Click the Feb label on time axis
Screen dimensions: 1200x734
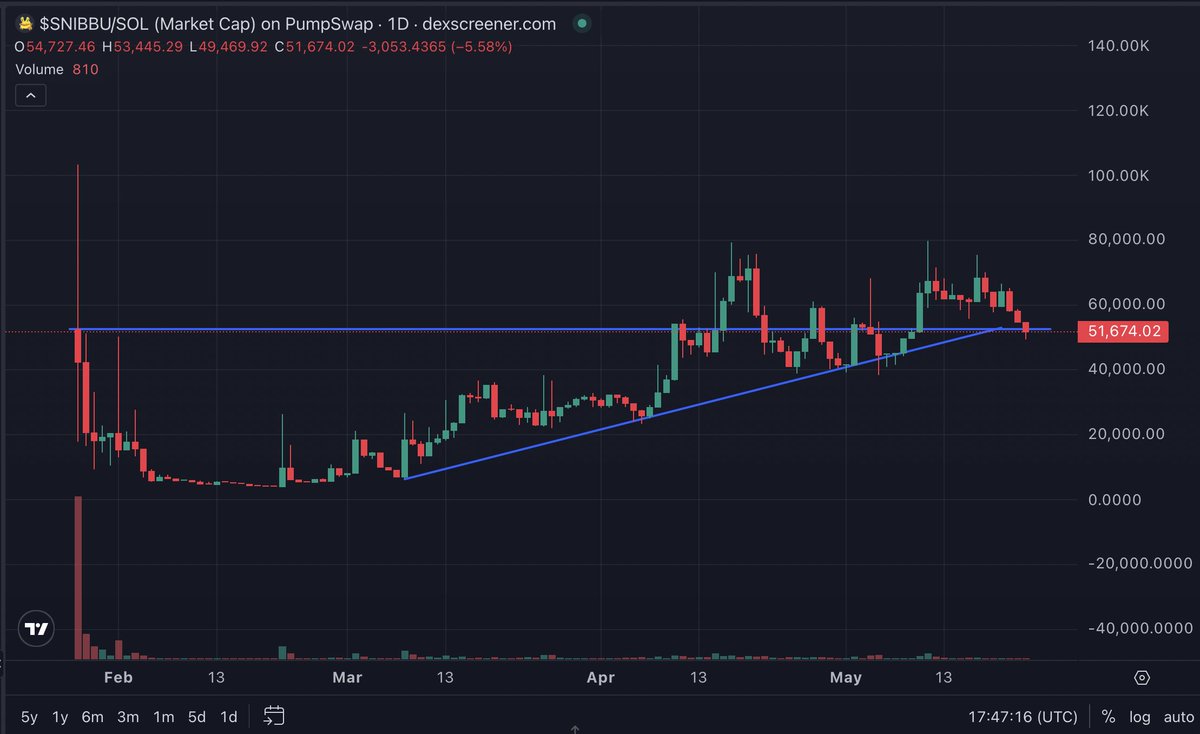click(118, 678)
